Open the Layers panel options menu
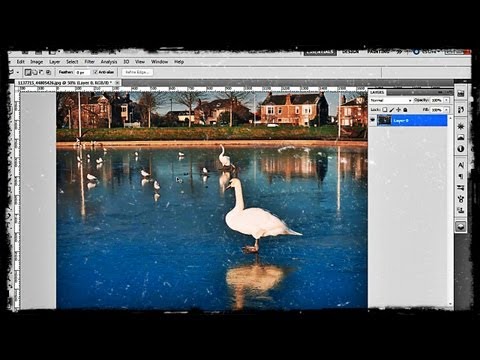This screenshot has height=360, width=480. (x=449, y=92)
